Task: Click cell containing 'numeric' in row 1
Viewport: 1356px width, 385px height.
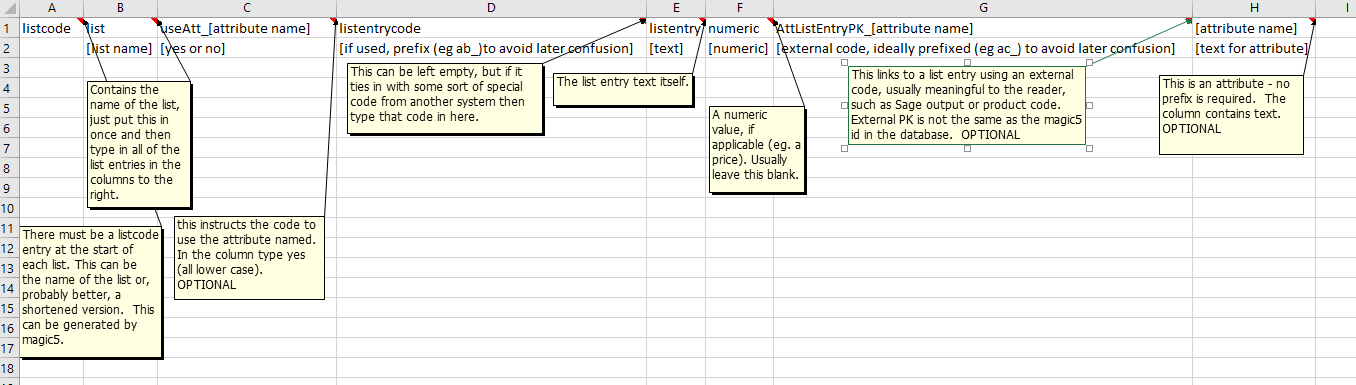Action: [739, 28]
